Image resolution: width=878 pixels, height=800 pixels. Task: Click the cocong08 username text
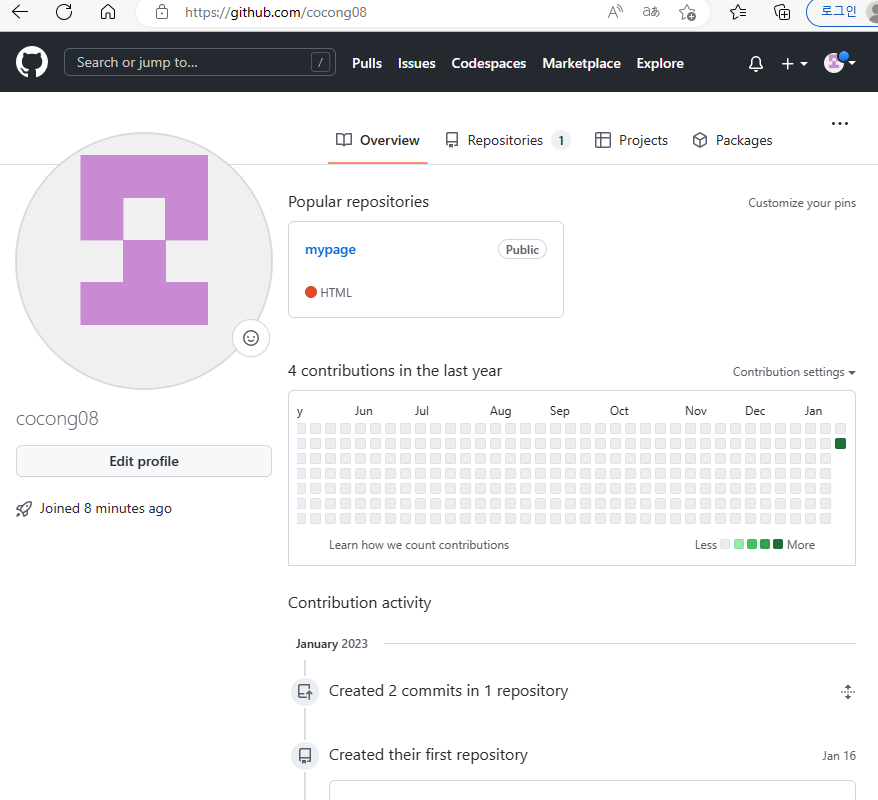57,419
